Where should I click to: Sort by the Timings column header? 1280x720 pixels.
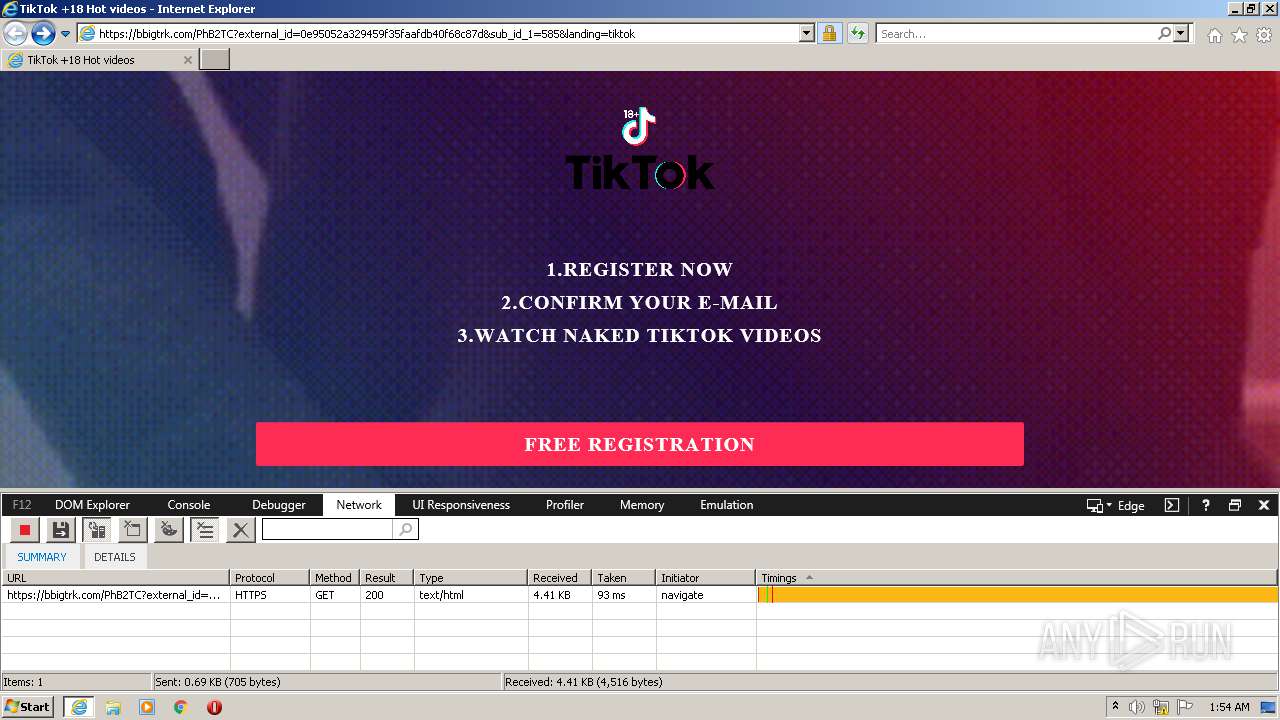pos(1017,578)
